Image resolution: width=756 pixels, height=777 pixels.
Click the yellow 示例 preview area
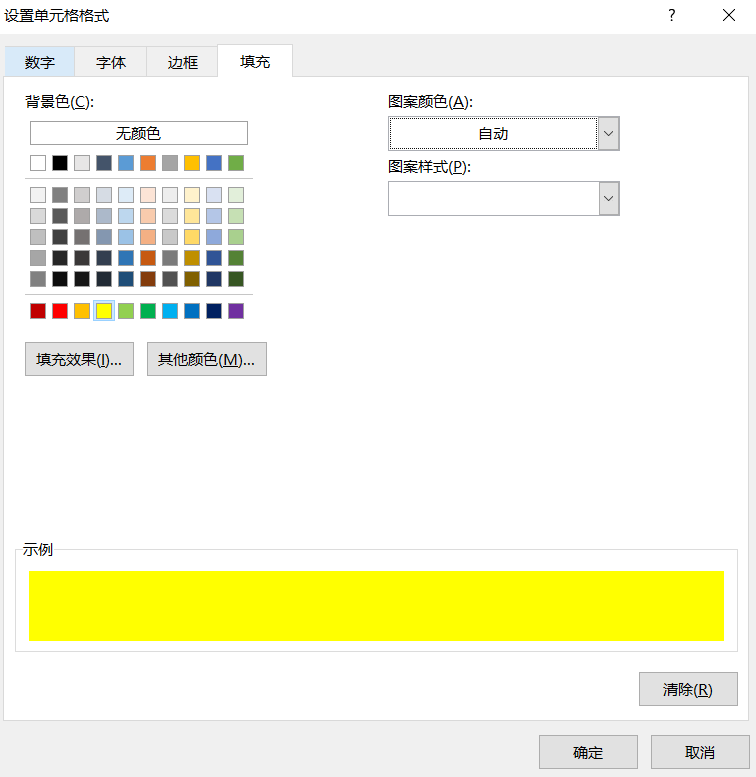377,606
